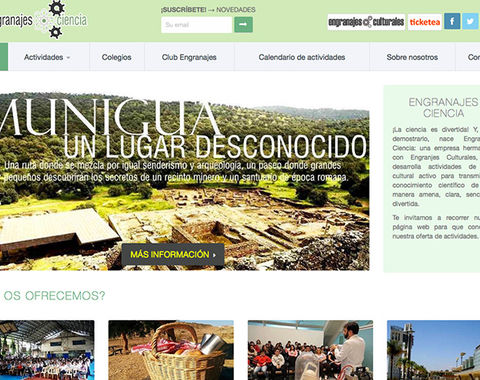The width and height of the screenshot is (480, 380).
Task: Select the Sobre nosotros menu item
Action: point(412,57)
